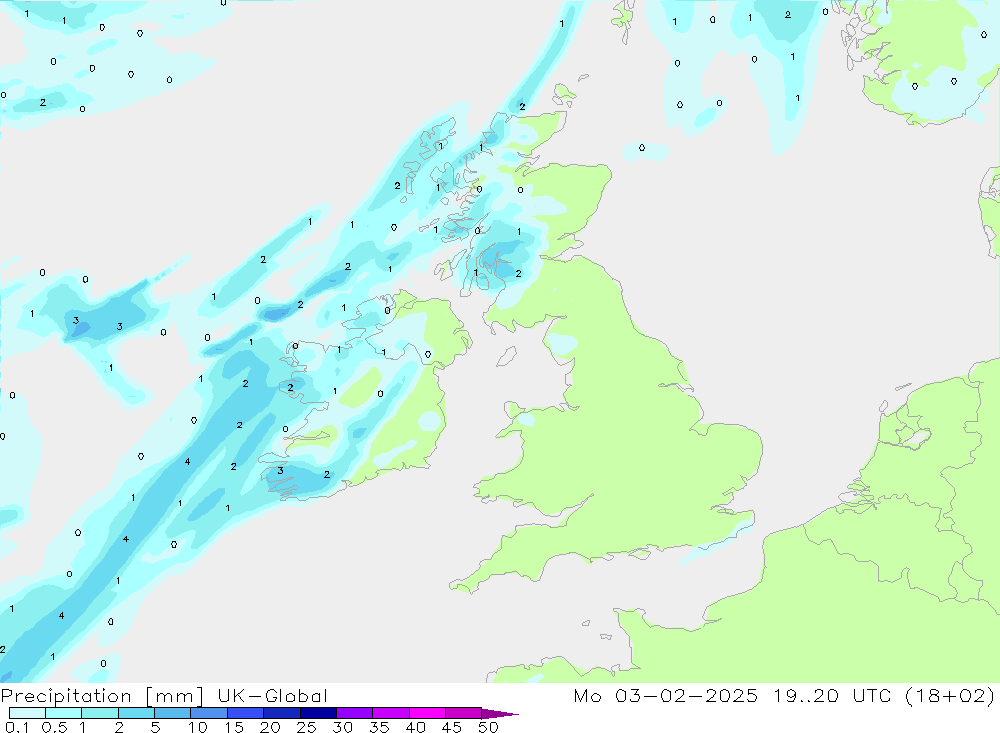Click the '(18+02)' forecast run text

pyautogui.click(x=950, y=695)
